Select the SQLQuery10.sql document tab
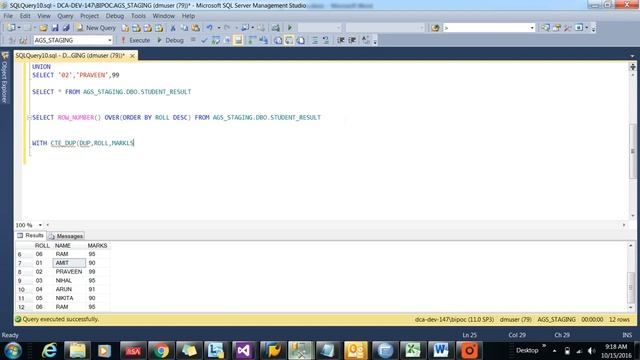Viewport: 640px width, 360px height. pos(70,56)
